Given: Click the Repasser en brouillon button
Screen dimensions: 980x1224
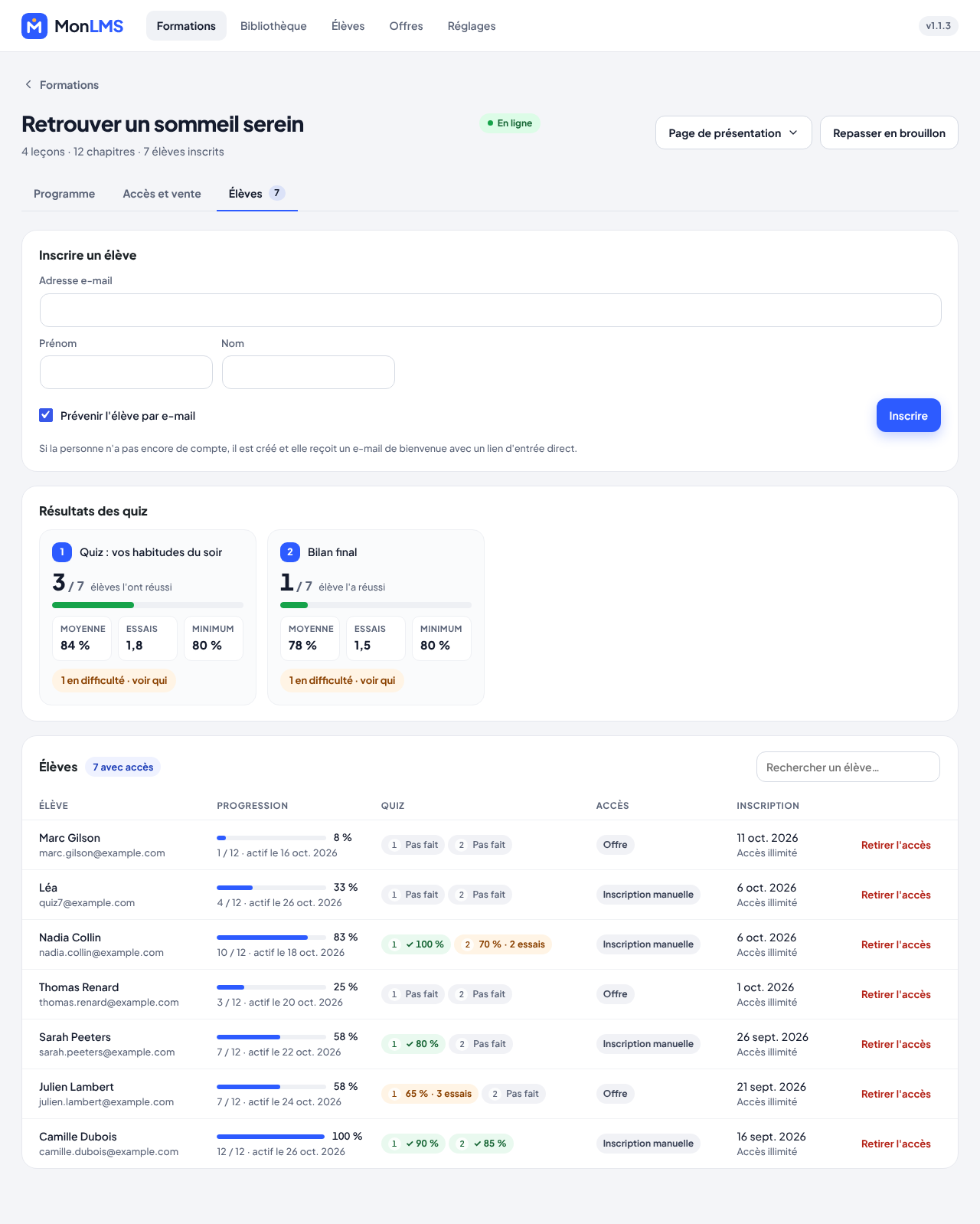Looking at the screenshot, I should [x=889, y=133].
